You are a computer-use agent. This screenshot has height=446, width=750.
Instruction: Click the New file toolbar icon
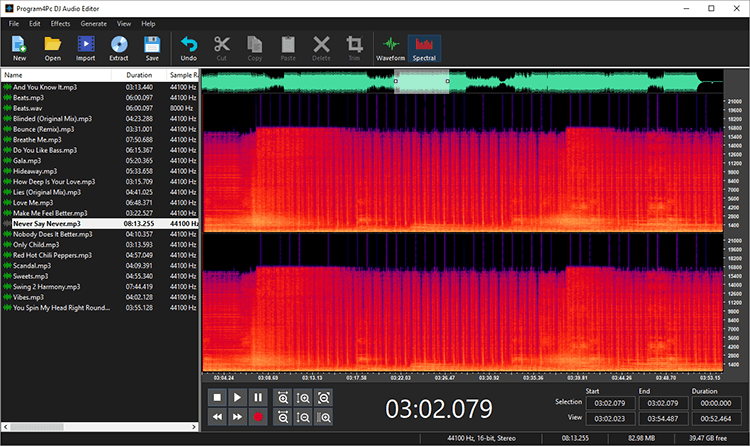pos(19,47)
